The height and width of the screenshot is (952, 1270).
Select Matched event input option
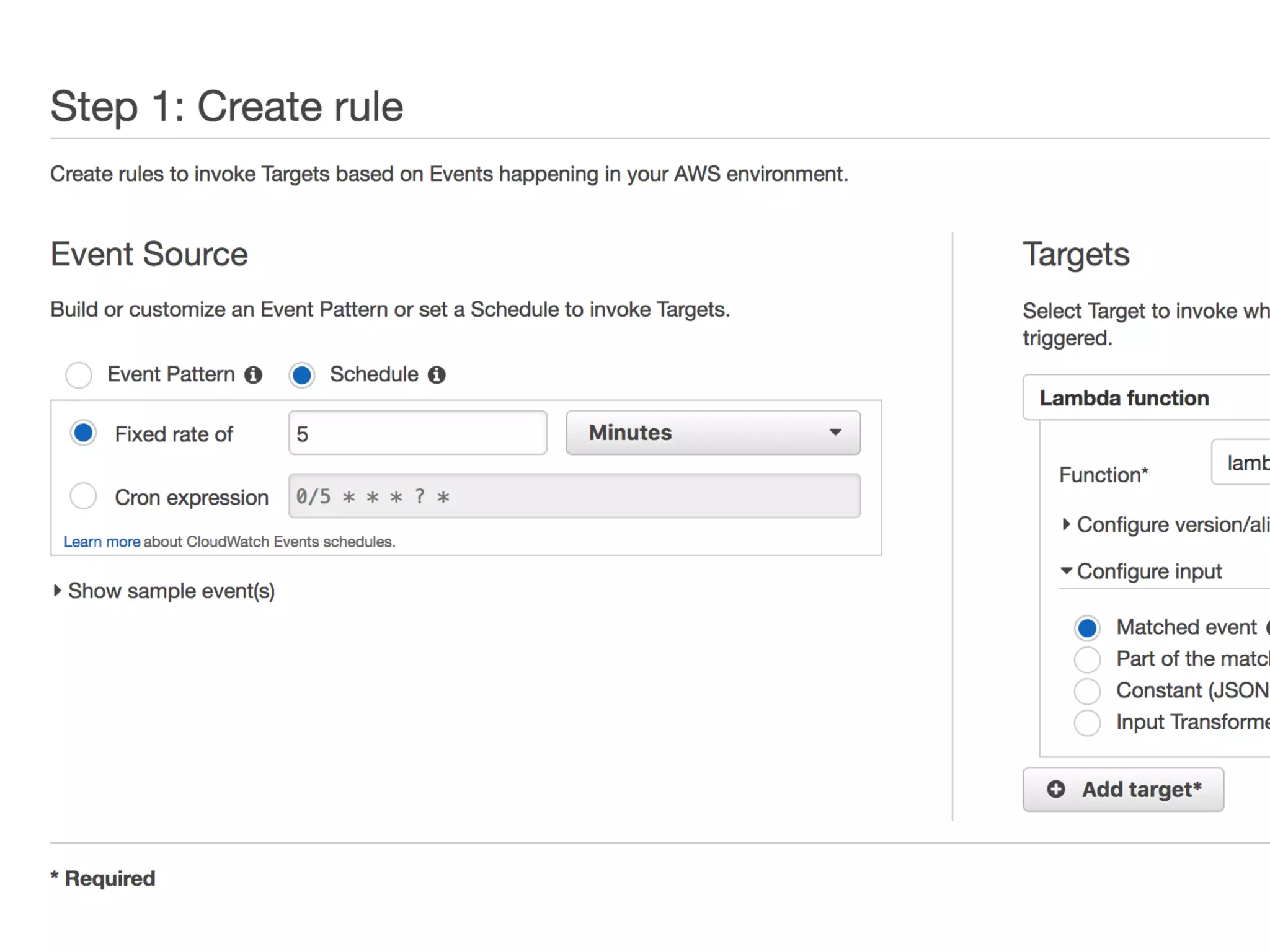[x=1087, y=628]
